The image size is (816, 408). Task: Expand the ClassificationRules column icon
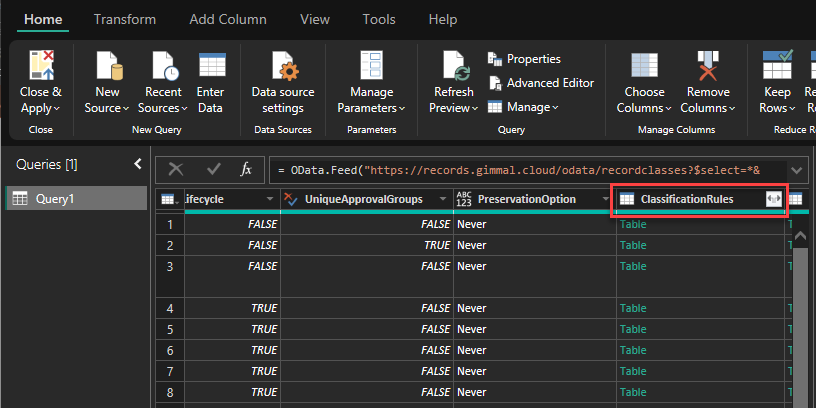point(773,199)
